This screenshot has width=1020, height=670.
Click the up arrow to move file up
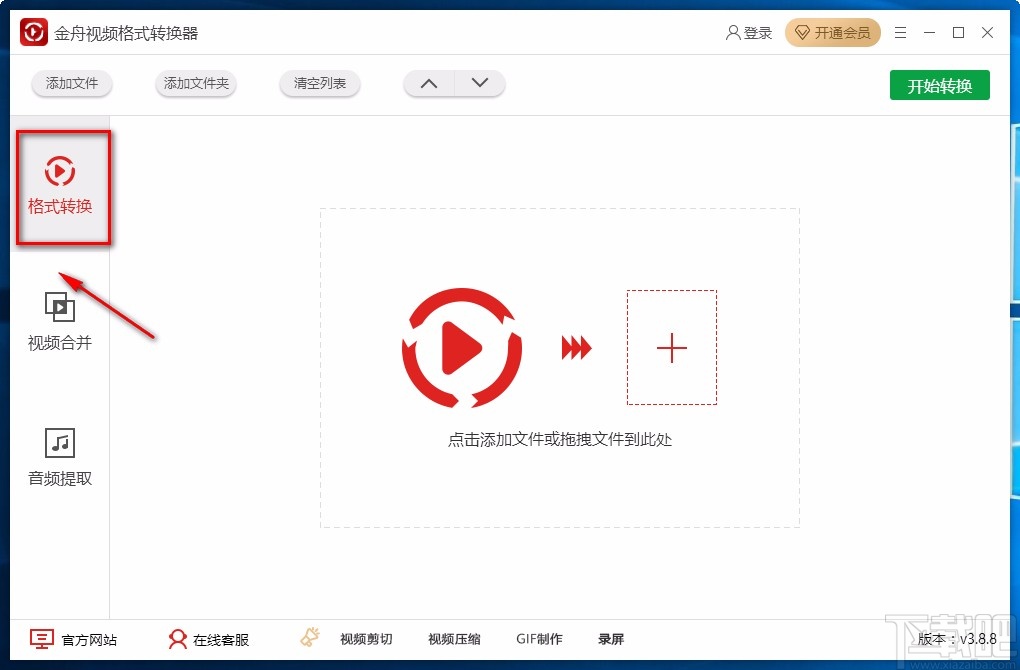428,84
